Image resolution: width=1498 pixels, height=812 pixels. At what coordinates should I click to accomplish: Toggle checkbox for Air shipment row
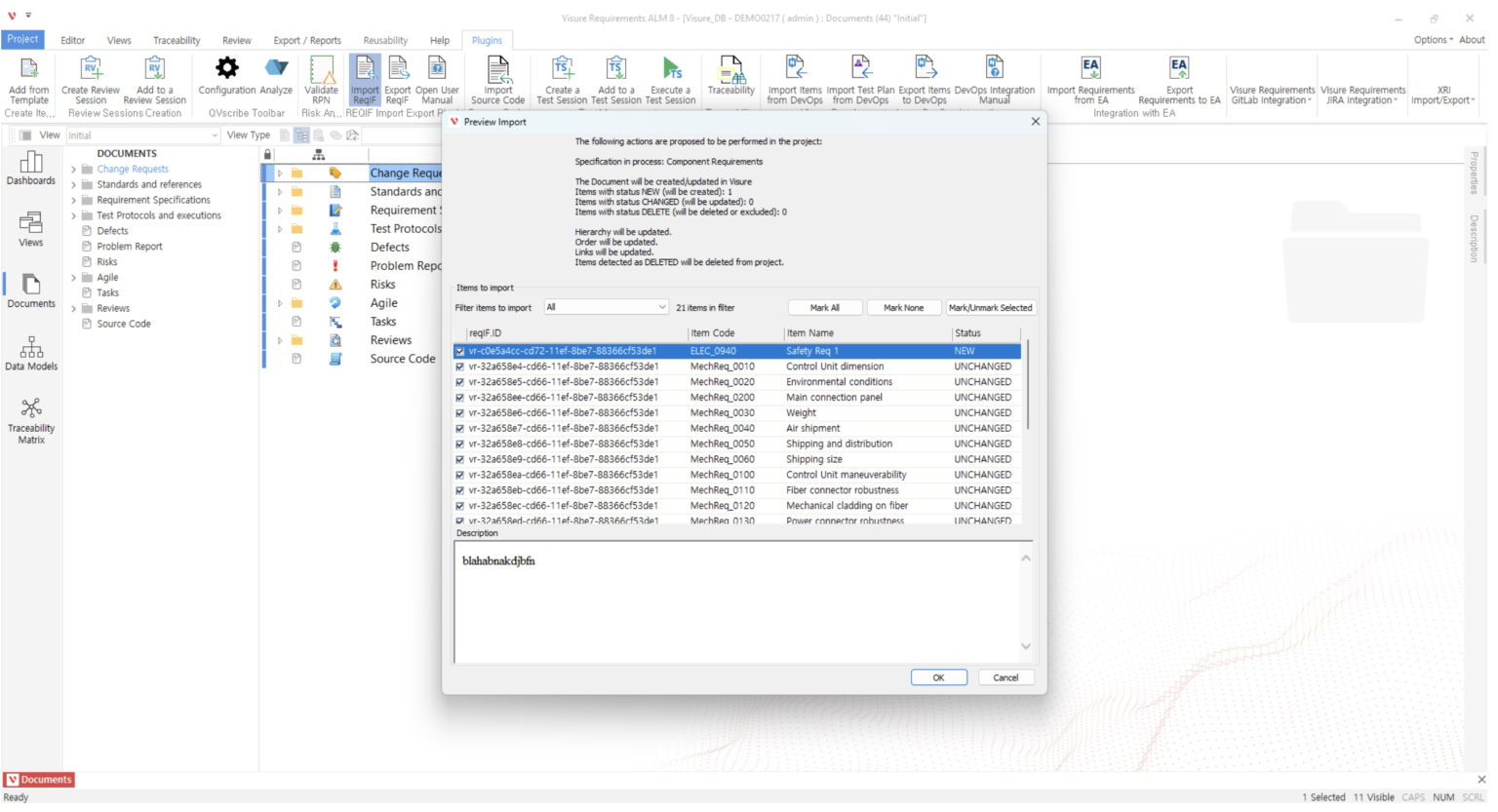[x=460, y=429]
